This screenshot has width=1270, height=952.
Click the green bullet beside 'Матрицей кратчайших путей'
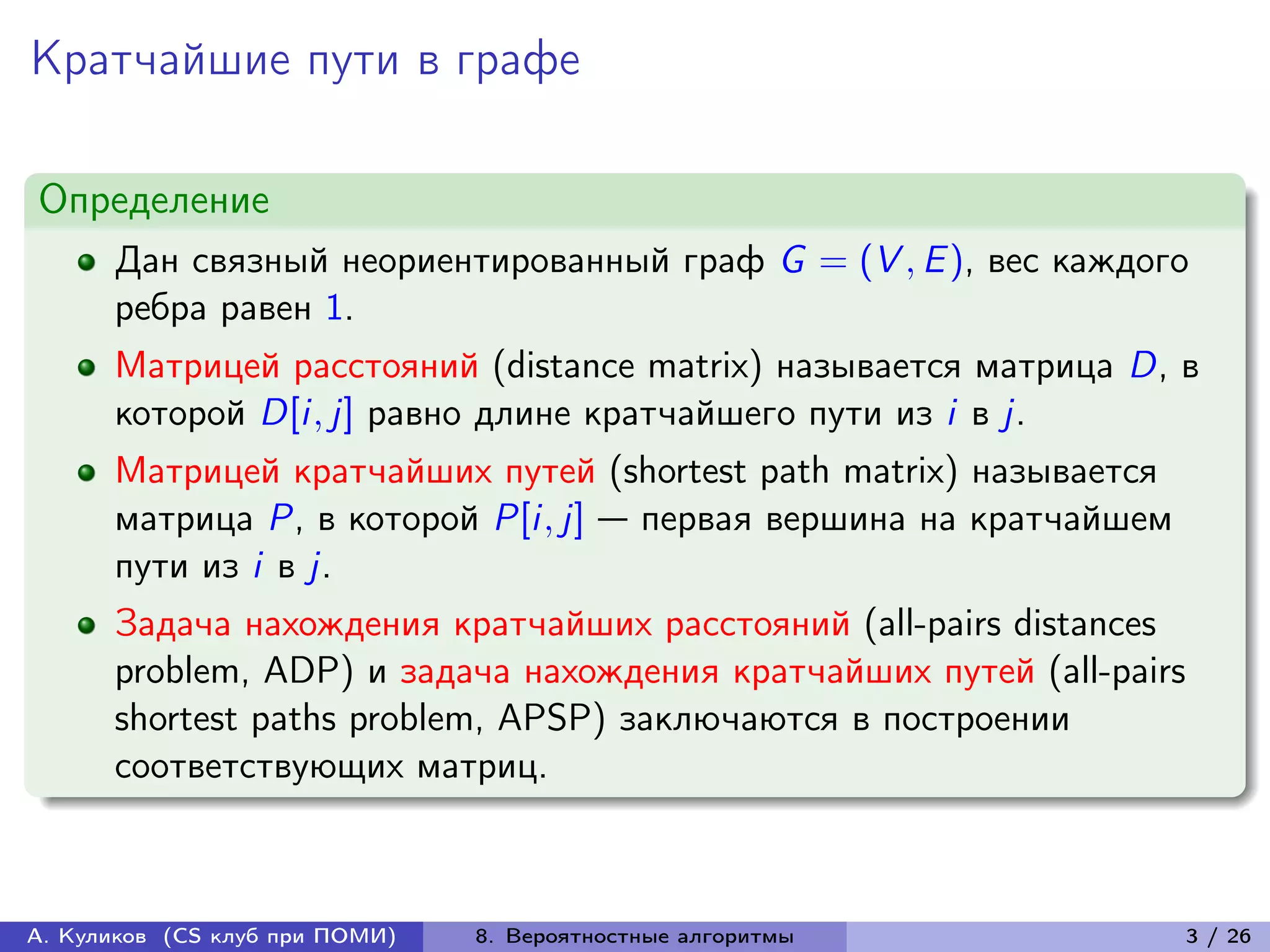point(86,473)
